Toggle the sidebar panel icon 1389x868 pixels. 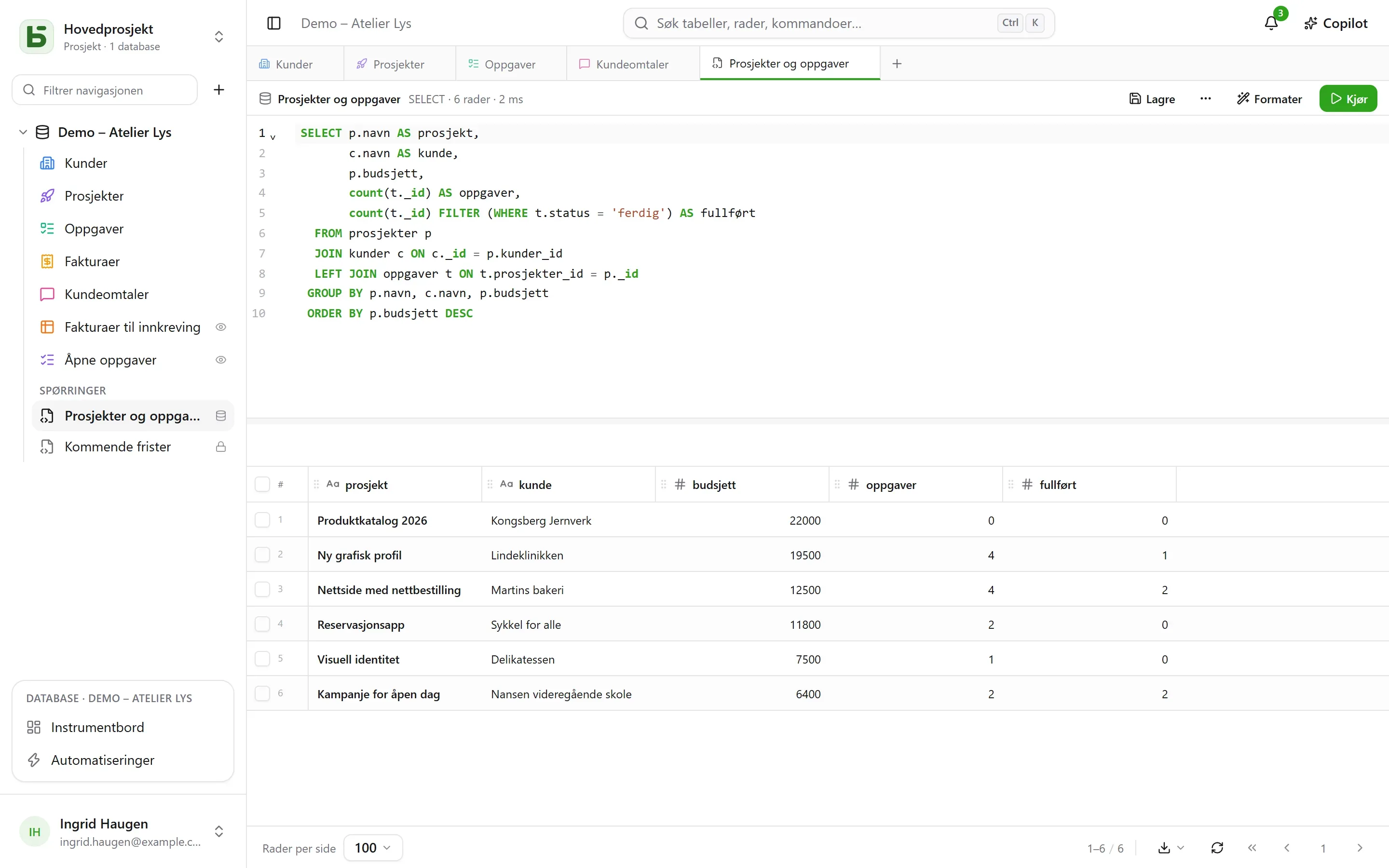274,23
